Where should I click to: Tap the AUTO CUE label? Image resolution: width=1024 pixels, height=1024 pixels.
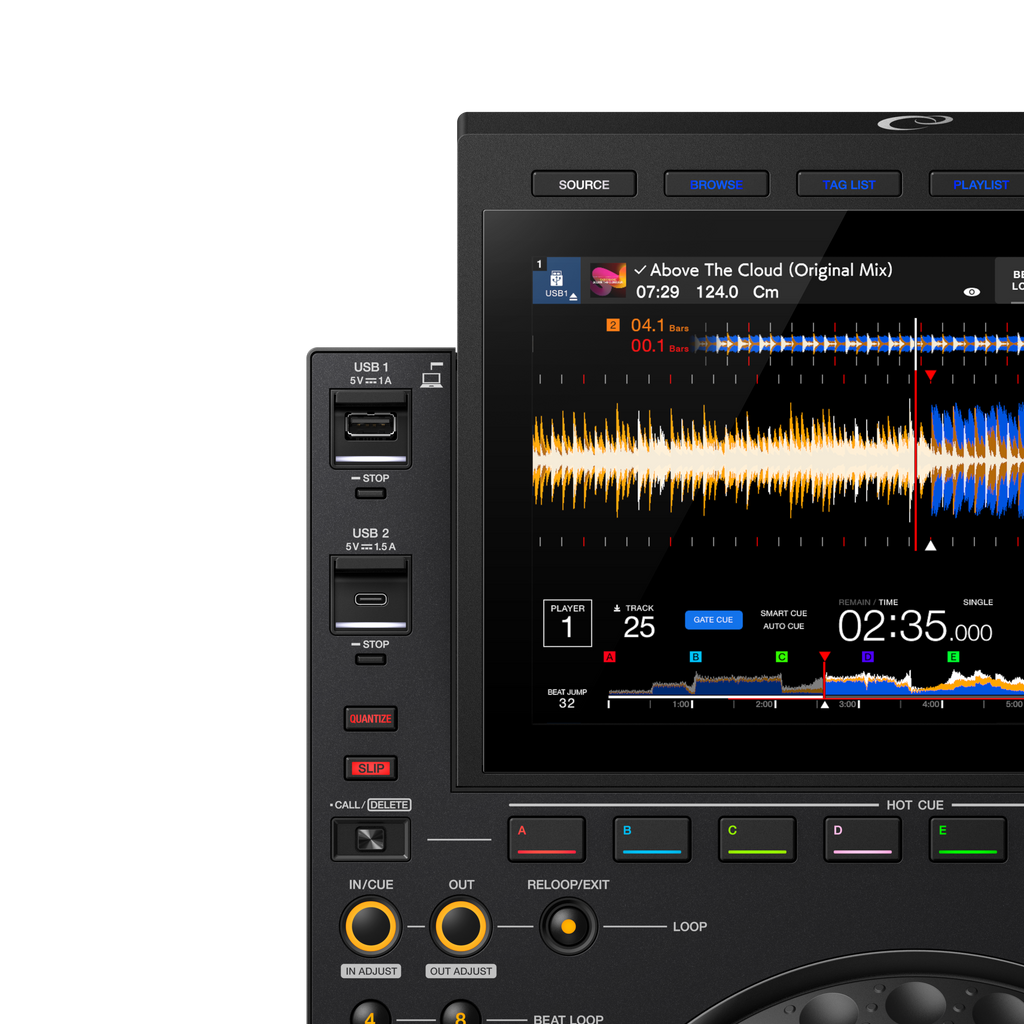[784, 626]
